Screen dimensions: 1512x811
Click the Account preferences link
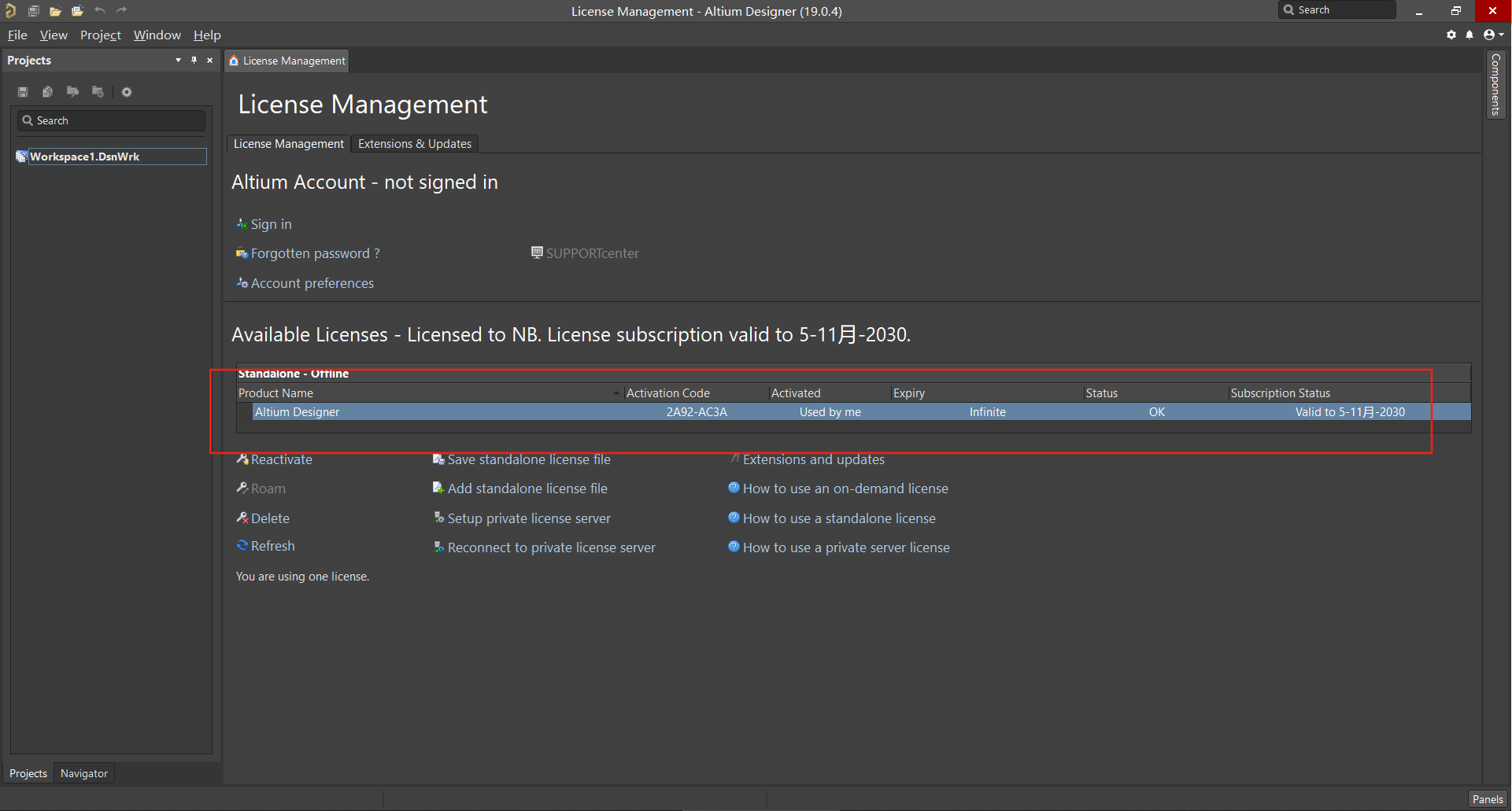coord(312,283)
